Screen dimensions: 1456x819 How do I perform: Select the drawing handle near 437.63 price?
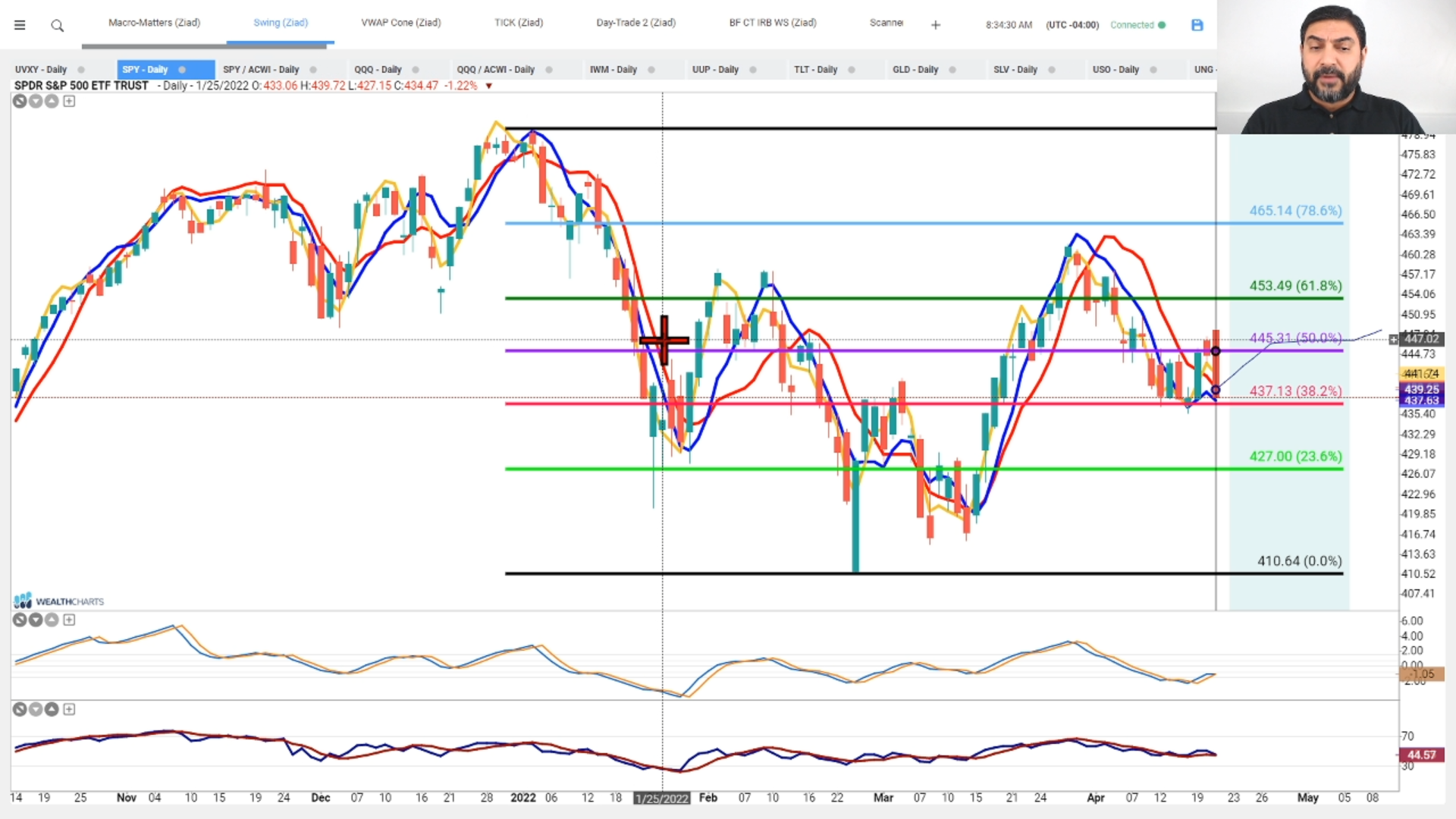(1216, 391)
